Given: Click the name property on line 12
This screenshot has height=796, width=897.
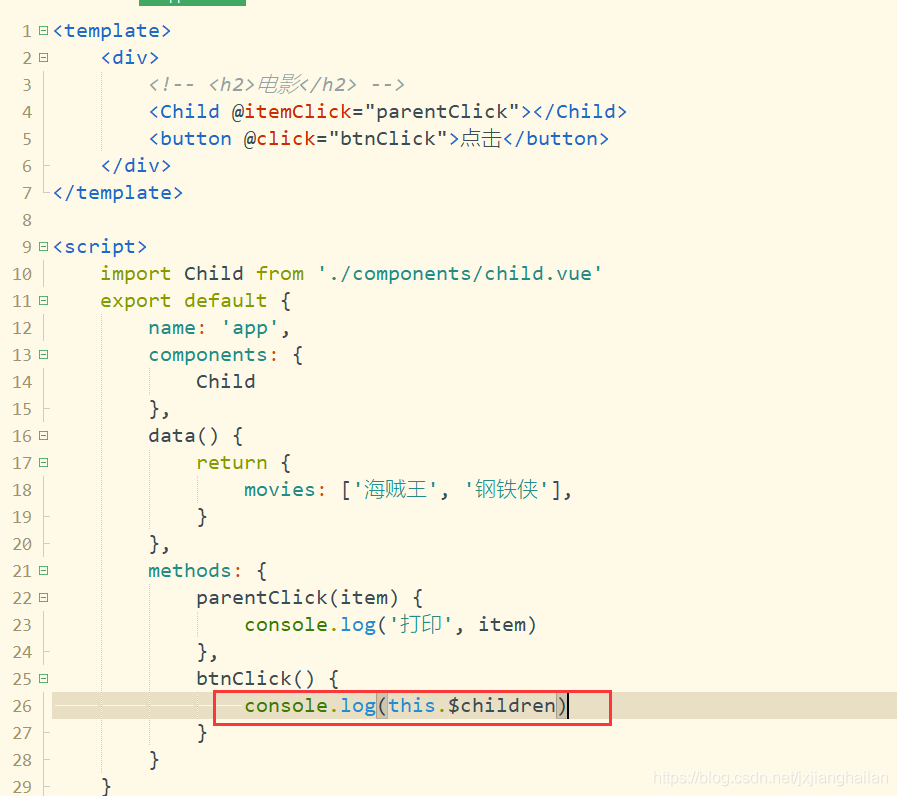Looking at the screenshot, I should (x=172, y=328).
